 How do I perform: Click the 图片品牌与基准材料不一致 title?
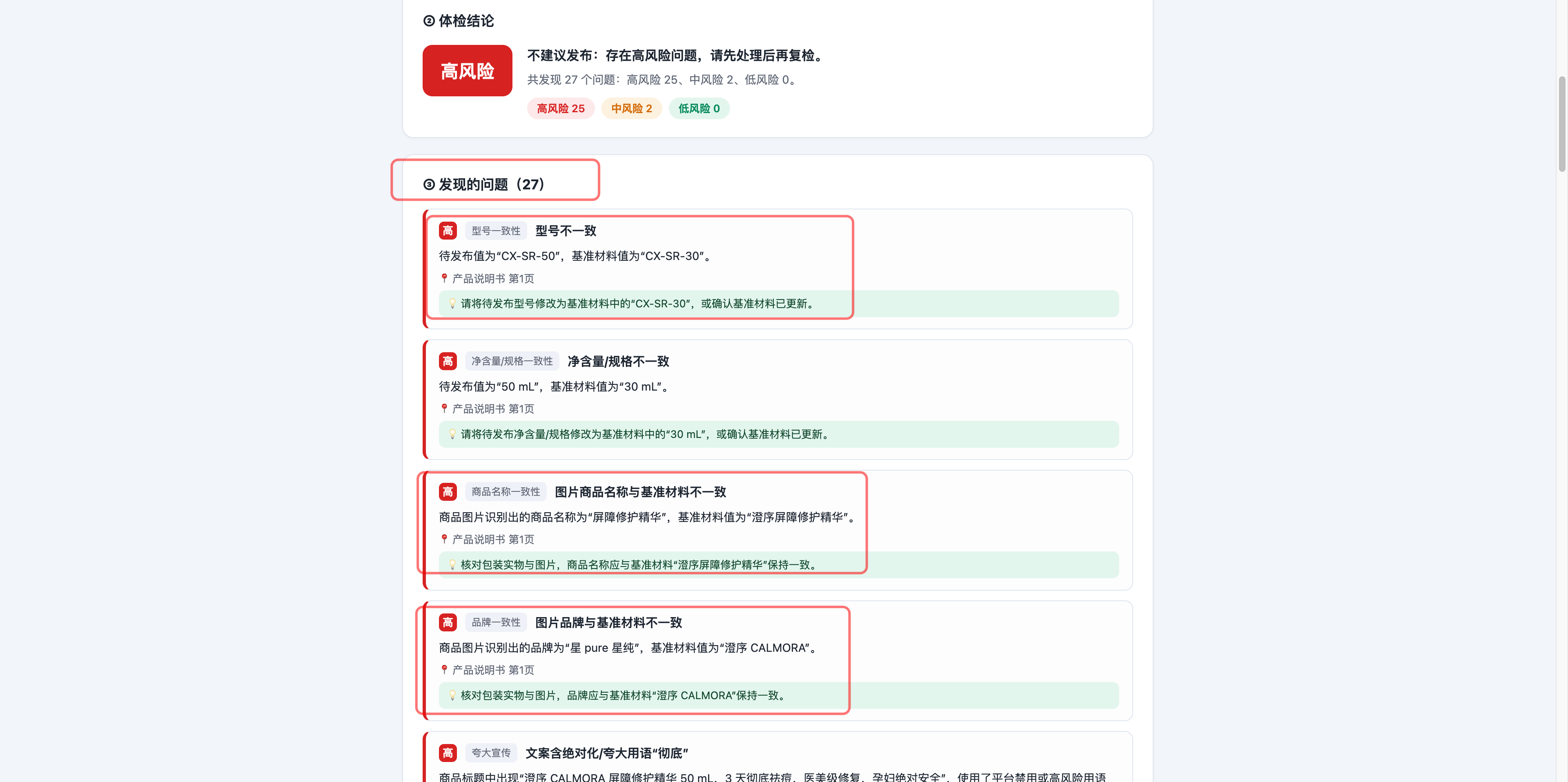(x=608, y=622)
